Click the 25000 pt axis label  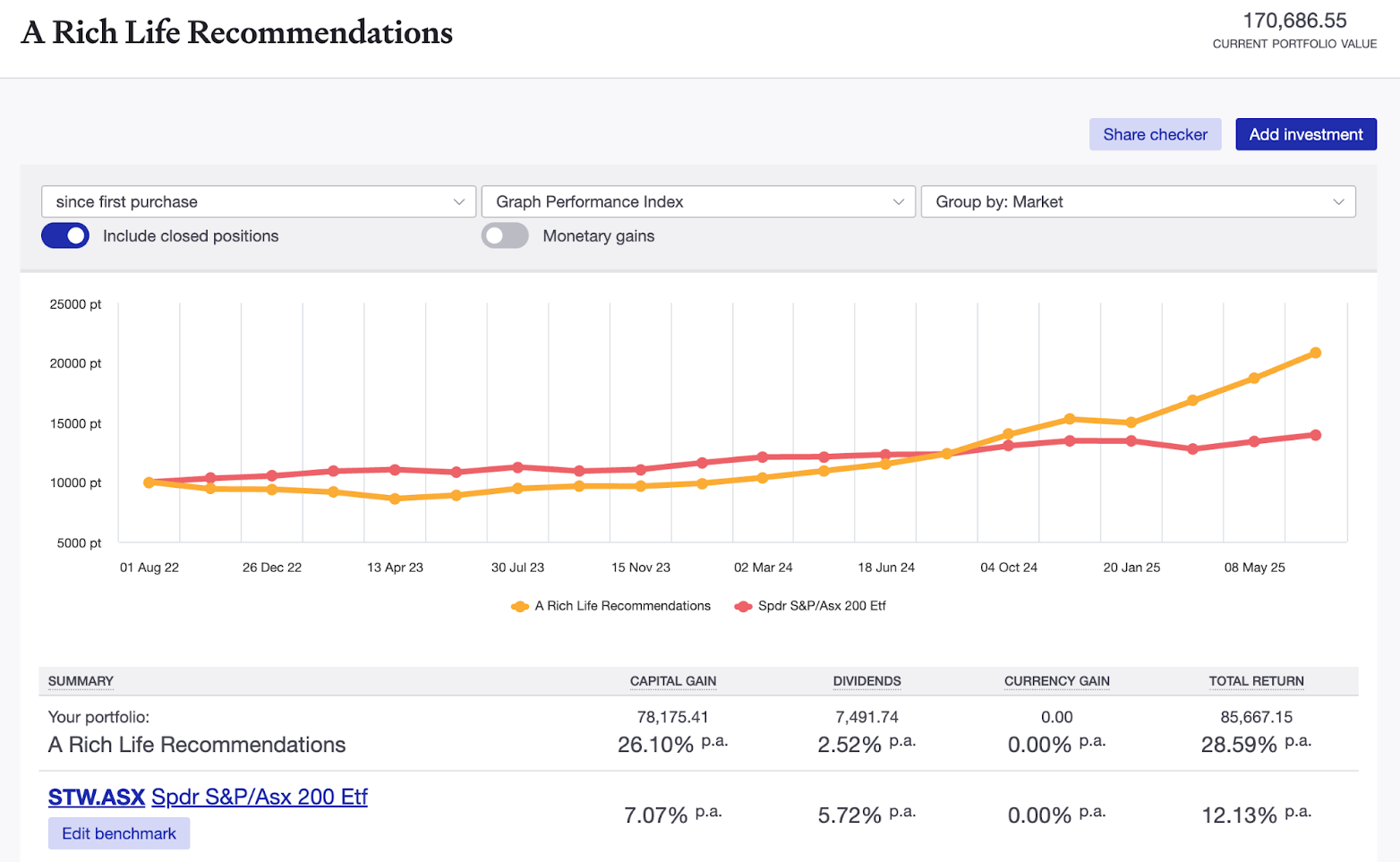pyautogui.click(x=75, y=304)
